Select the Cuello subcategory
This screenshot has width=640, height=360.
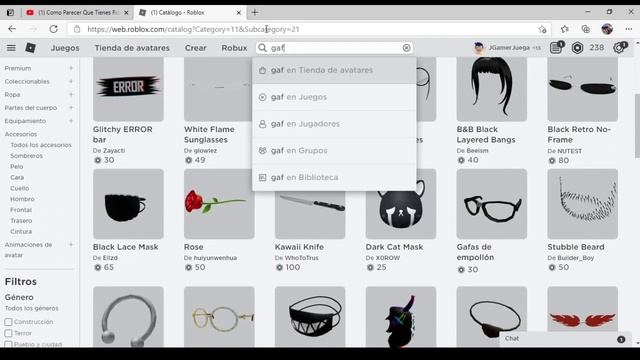point(20,188)
